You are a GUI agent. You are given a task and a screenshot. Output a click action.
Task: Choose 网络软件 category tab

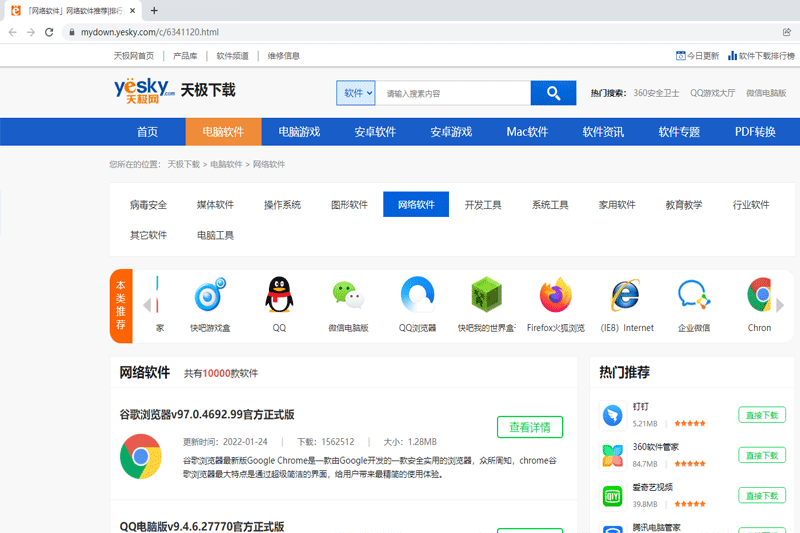[416, 204]
